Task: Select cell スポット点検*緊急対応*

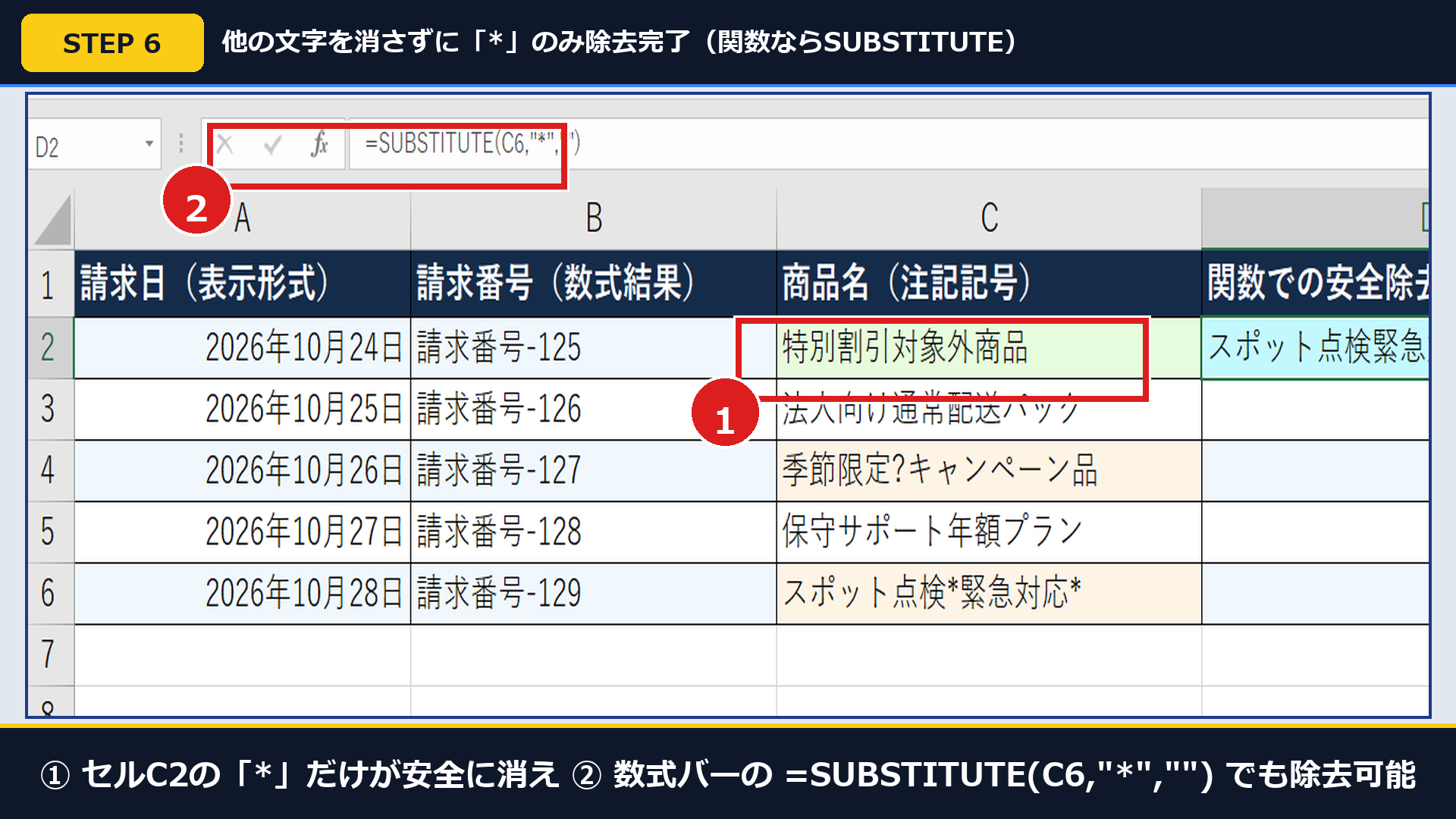Action: (x=989, y=593)
